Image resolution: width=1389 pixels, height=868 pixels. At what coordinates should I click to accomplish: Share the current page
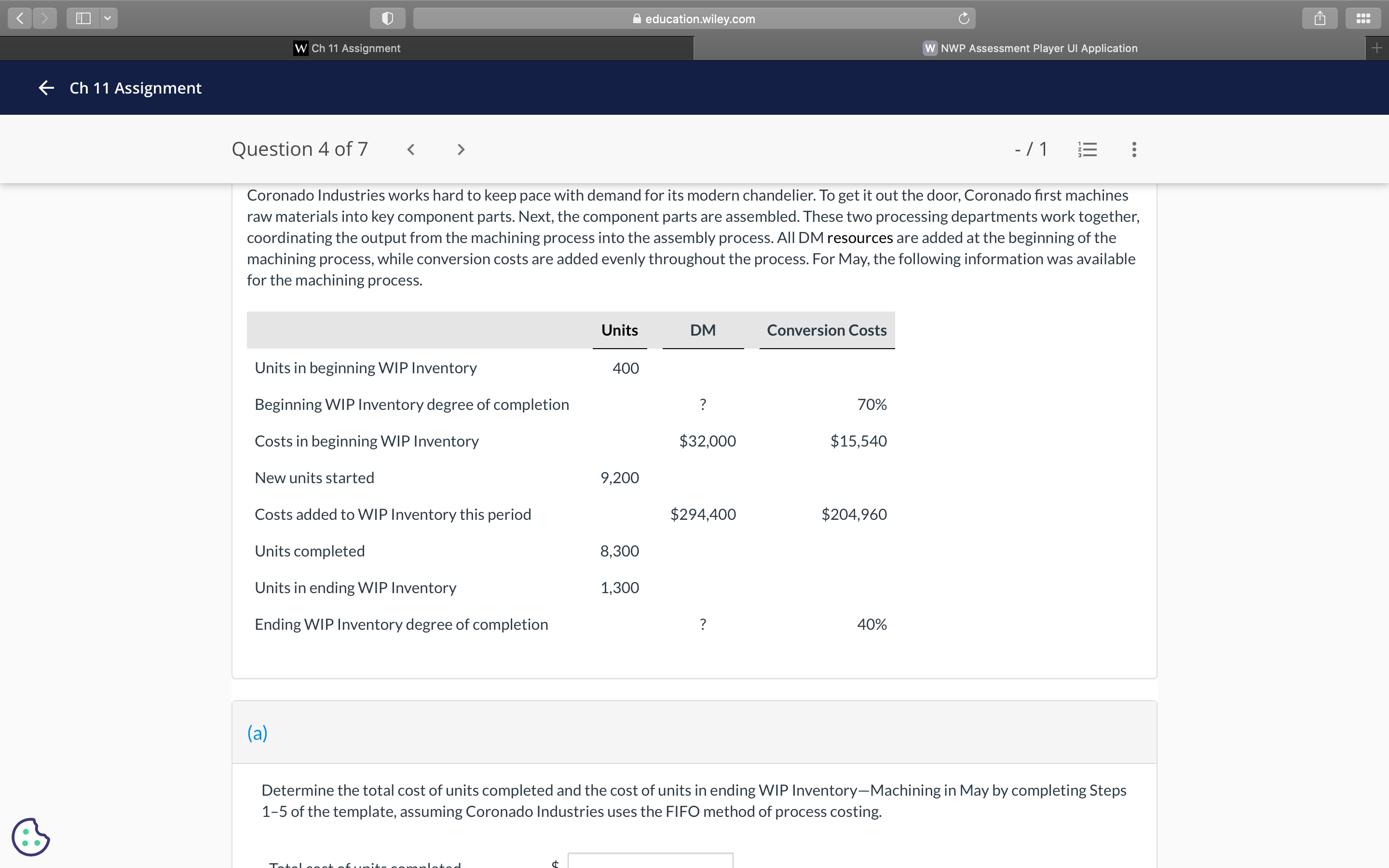click(x=1320, y=18)
